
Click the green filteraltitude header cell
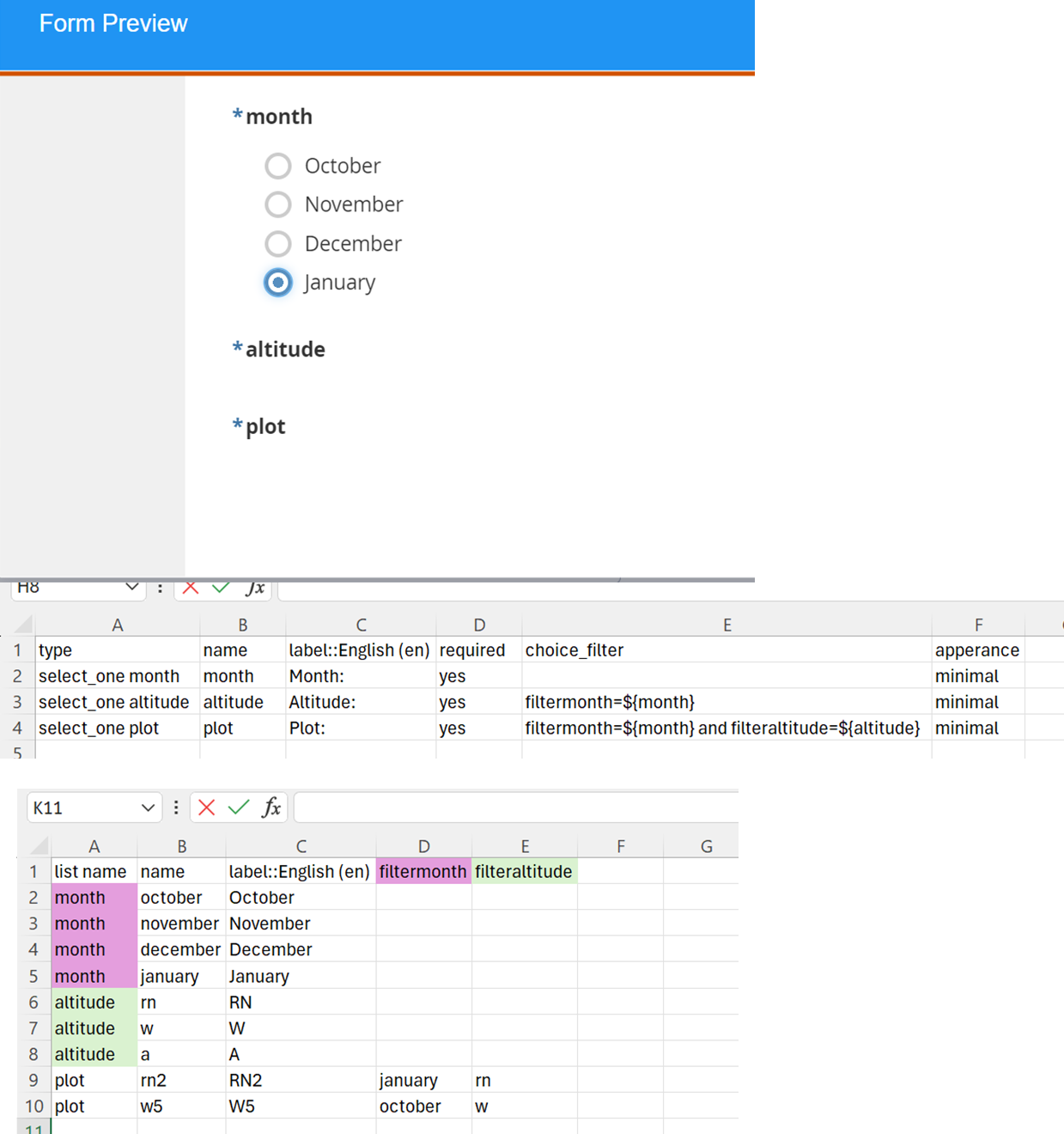(x=524, y=871)
